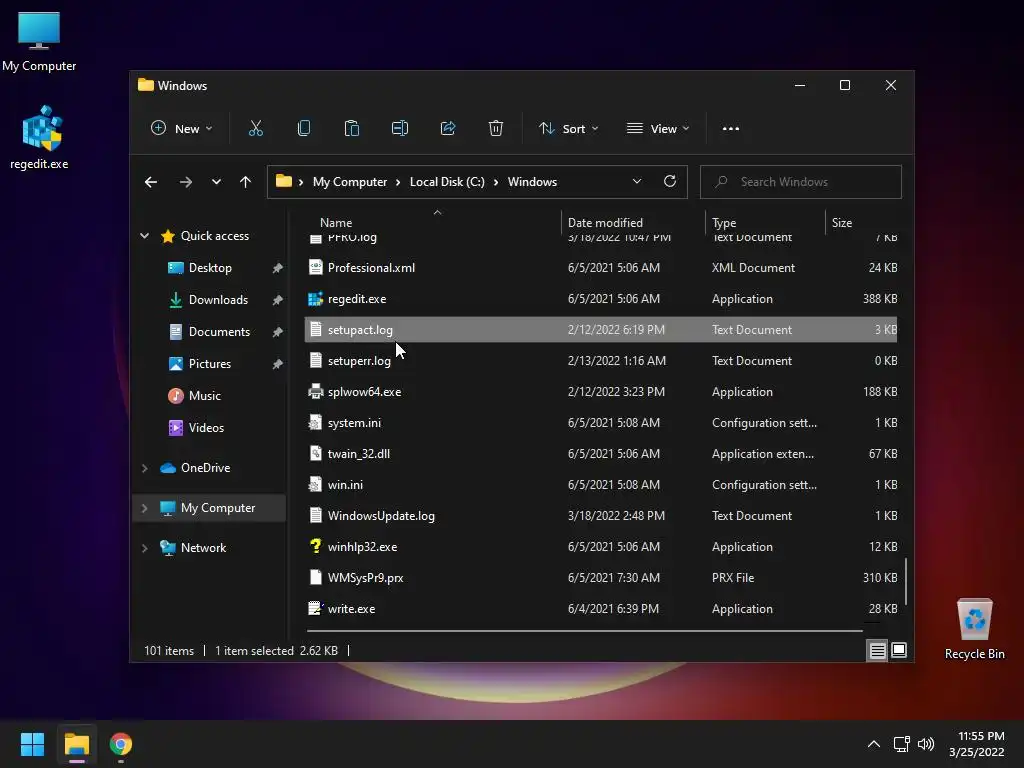Go up one folder level arrow
Image resolution: width=1024 pixels, height=768 pixels.
(246, 182)
